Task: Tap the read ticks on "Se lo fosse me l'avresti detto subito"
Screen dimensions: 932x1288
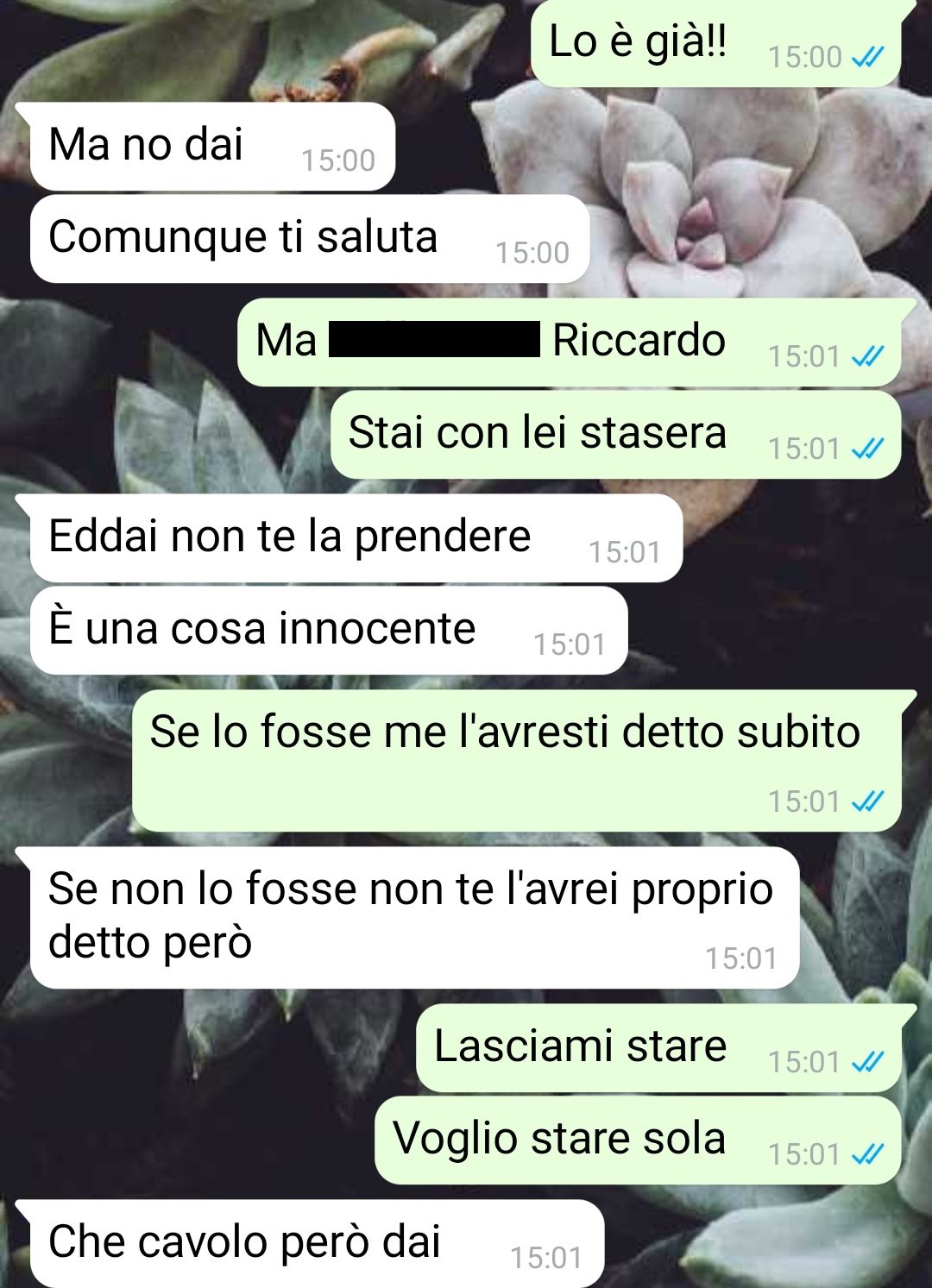Action: point(867,801)
